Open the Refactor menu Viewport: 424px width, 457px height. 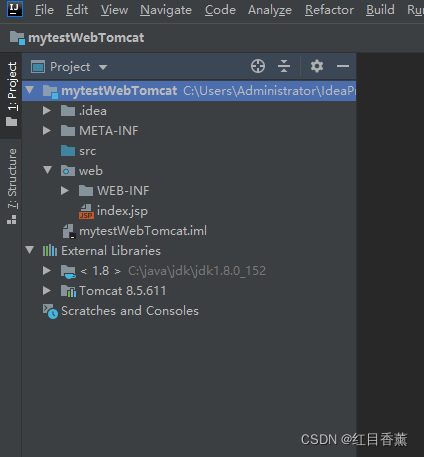point(329,10)
